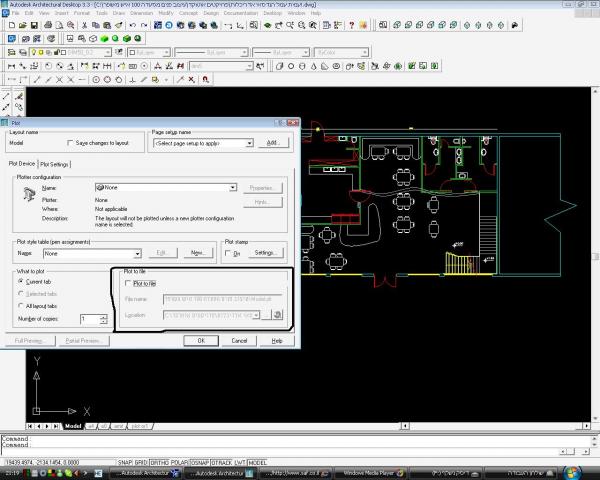This screenshot has width=600, height=480.
Task: Click the Plot printer icon in toolbar
Action: pos(48,25)
